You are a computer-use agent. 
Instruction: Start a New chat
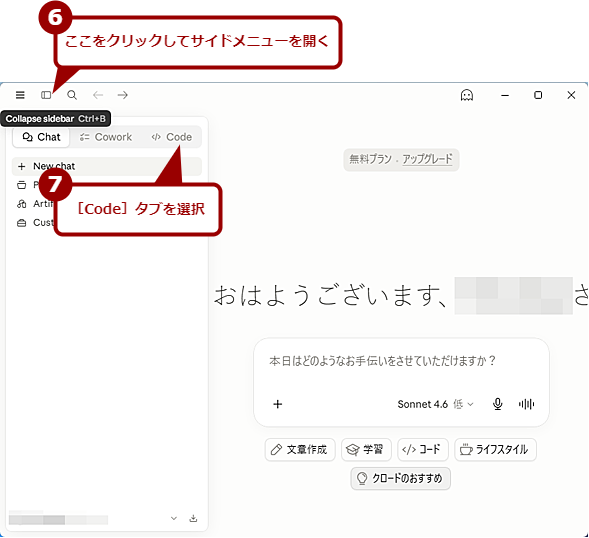[x=107, y=166]
